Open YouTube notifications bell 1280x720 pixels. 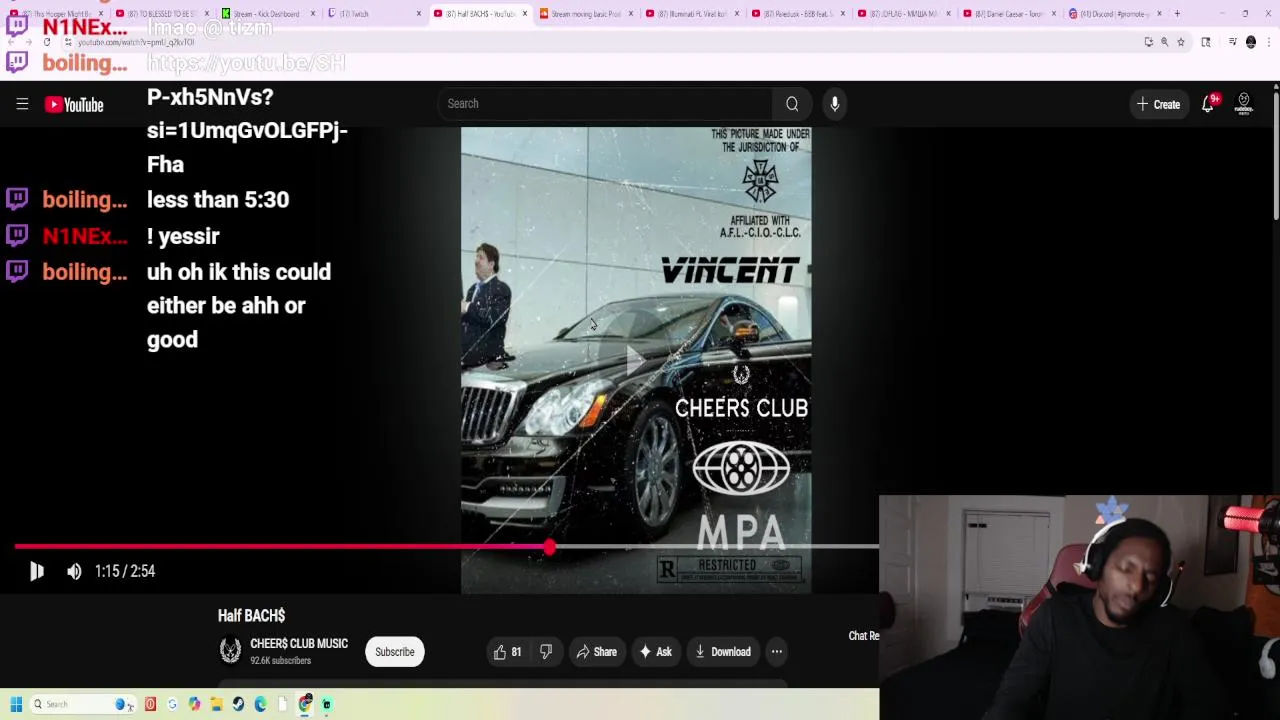[x=1208, y=104]
